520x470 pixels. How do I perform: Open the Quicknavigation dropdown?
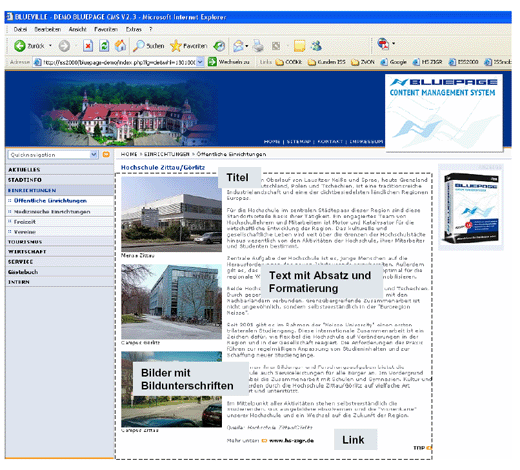[x=53, y=155]
